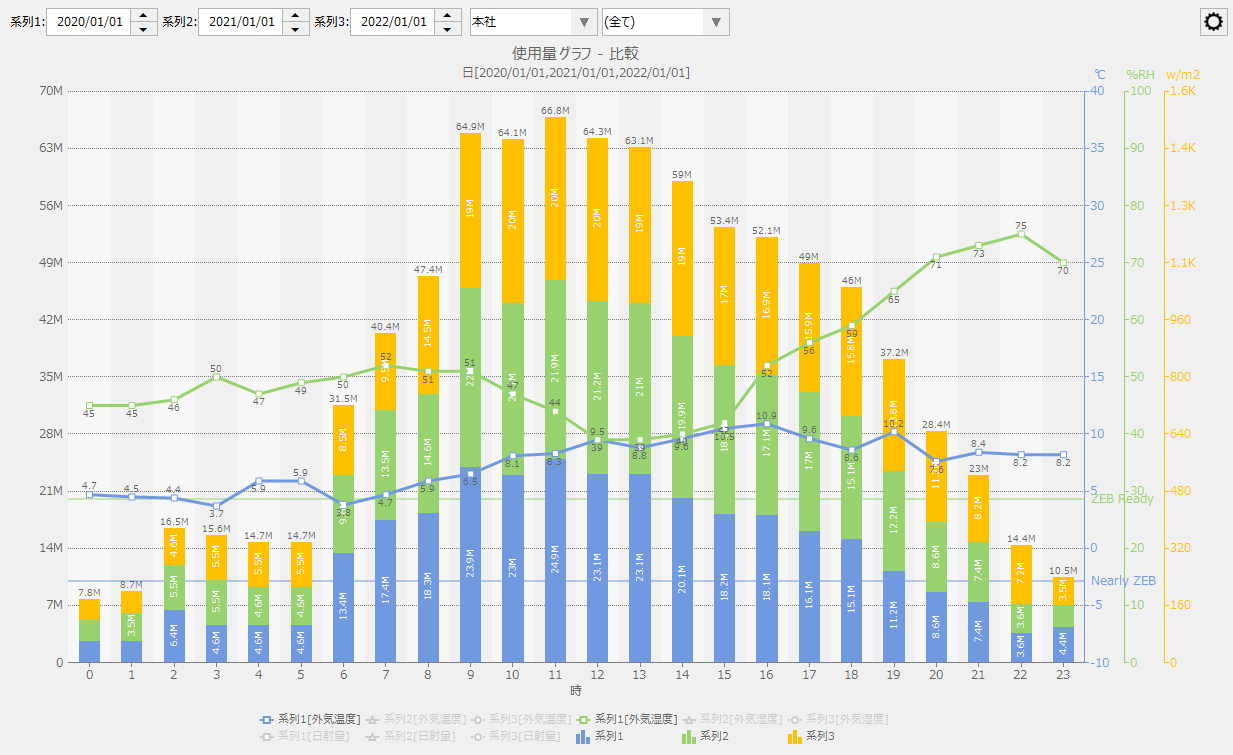Viewport: 1233px width, 755px height.
Task: Increment the 系列1 date with up arrow
Action: [x=144, y=15]
